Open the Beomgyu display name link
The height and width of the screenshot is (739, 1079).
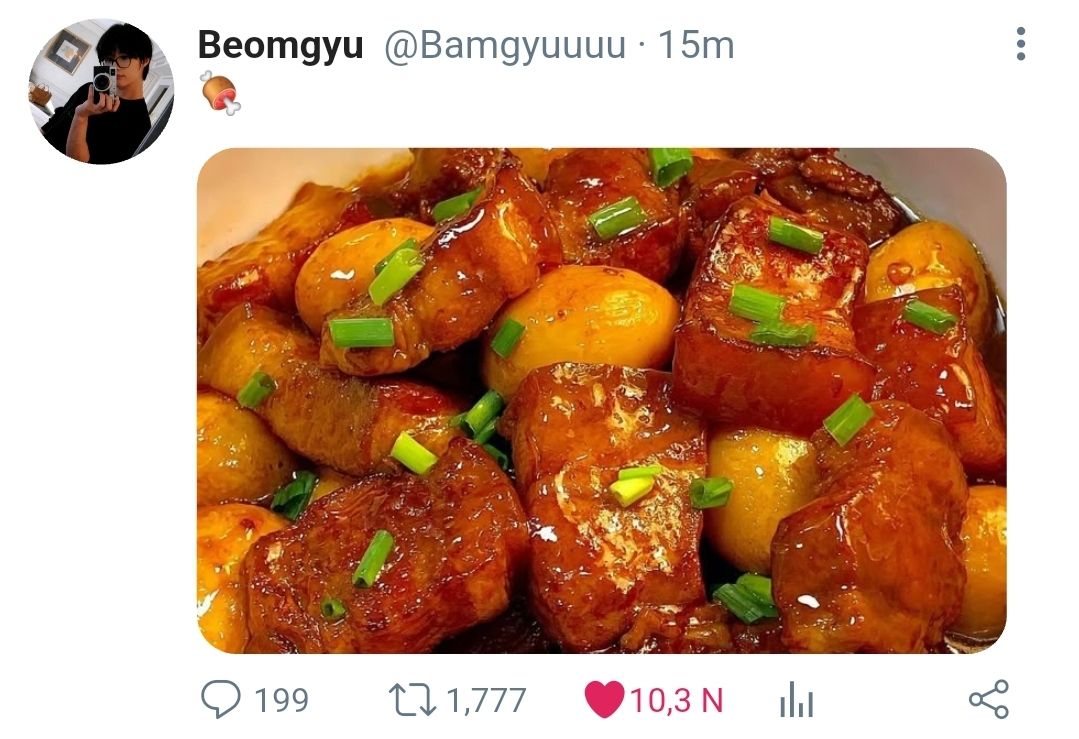coord(280,45)
